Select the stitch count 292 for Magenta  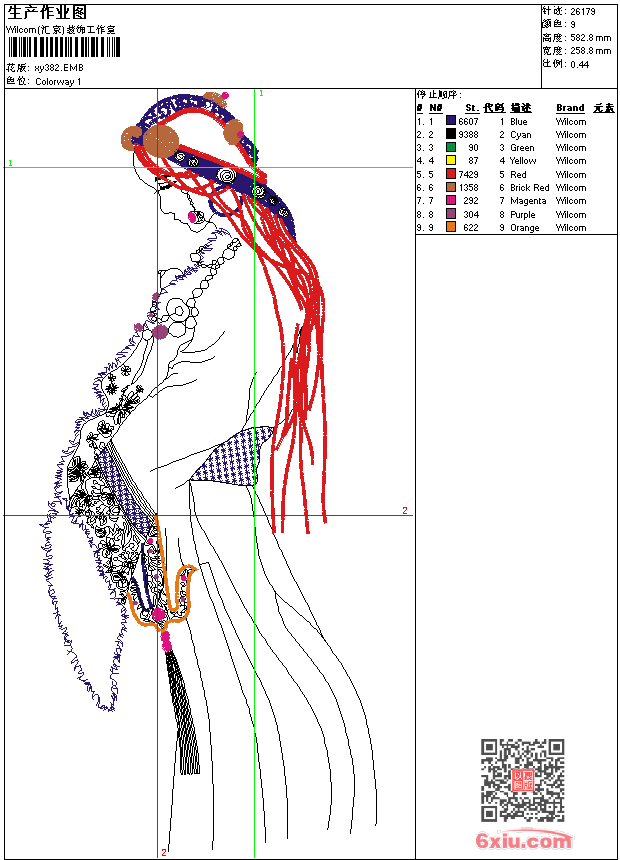(471, 201)
